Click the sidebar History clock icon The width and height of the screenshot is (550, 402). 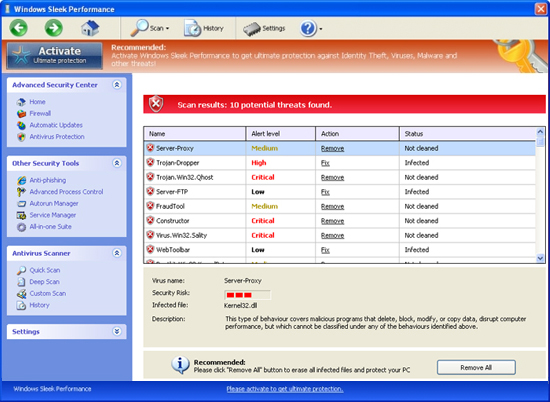[x=21, y=305]
